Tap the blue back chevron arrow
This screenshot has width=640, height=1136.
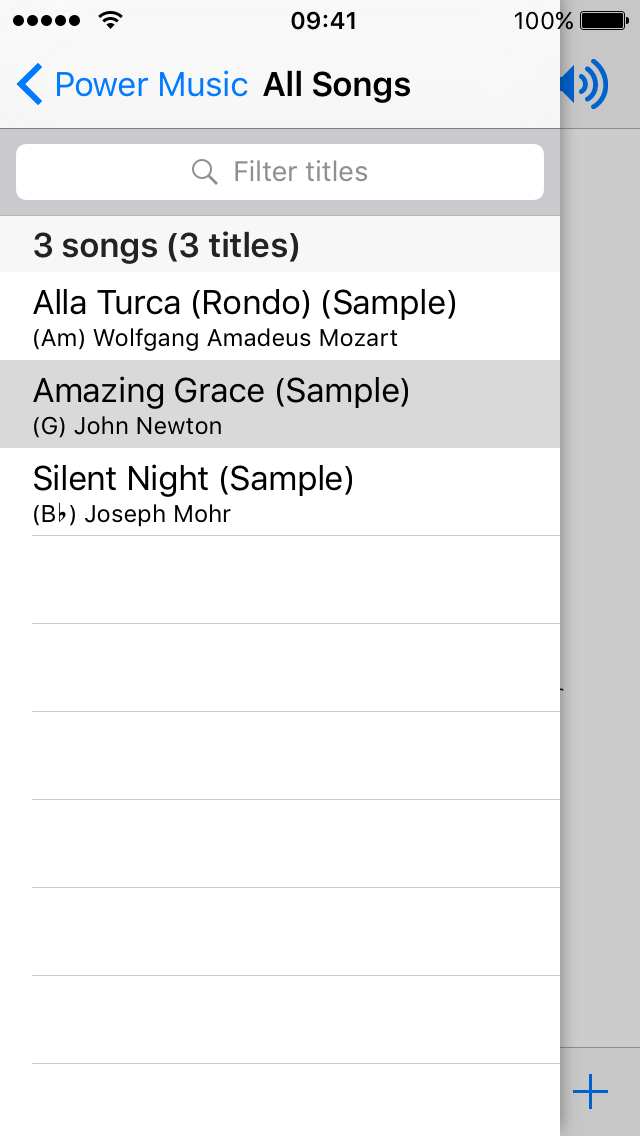tap(30, 85)
